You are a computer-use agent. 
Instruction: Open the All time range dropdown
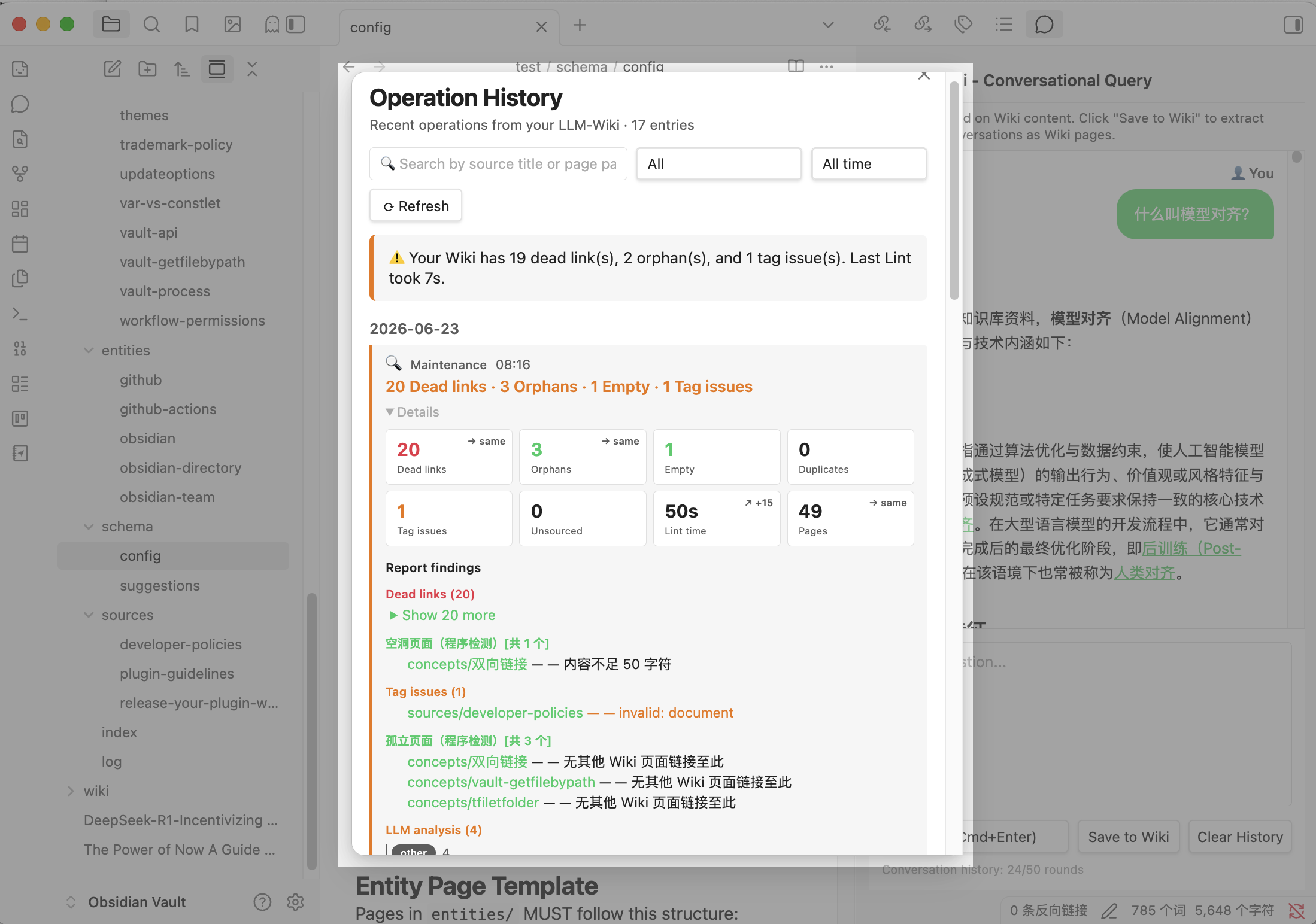(869, 164)
